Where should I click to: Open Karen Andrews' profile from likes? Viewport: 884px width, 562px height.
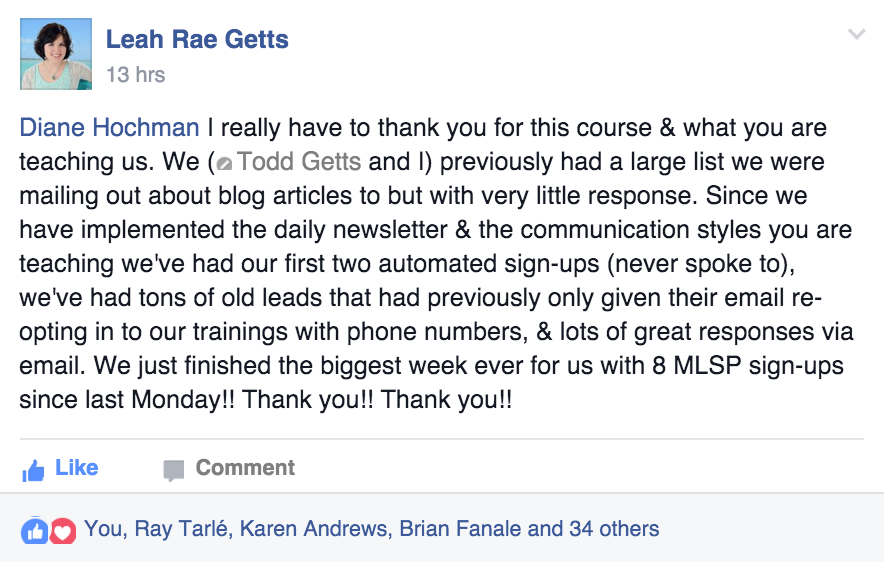tap(313, 529)
